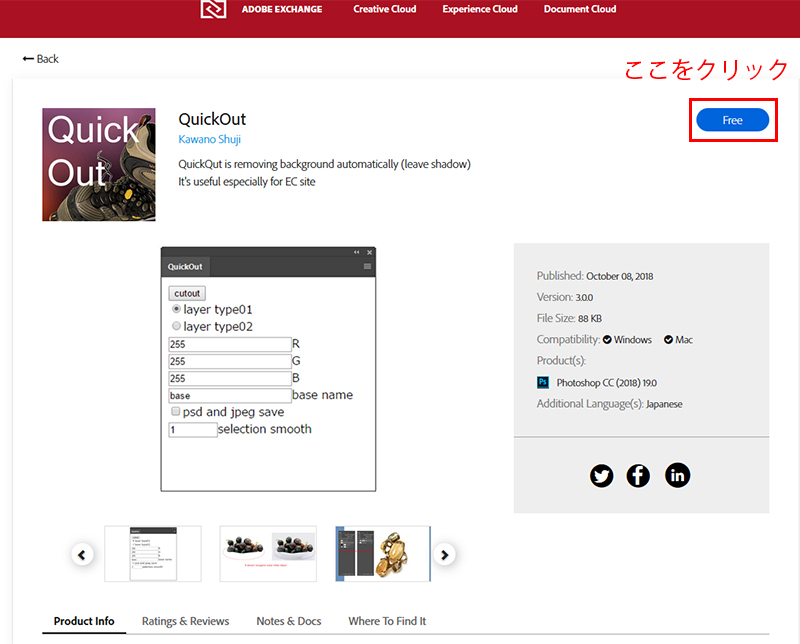Show previous screenshot with left arrow
Screen dimensions: 800x644
(x=82, y=555)
